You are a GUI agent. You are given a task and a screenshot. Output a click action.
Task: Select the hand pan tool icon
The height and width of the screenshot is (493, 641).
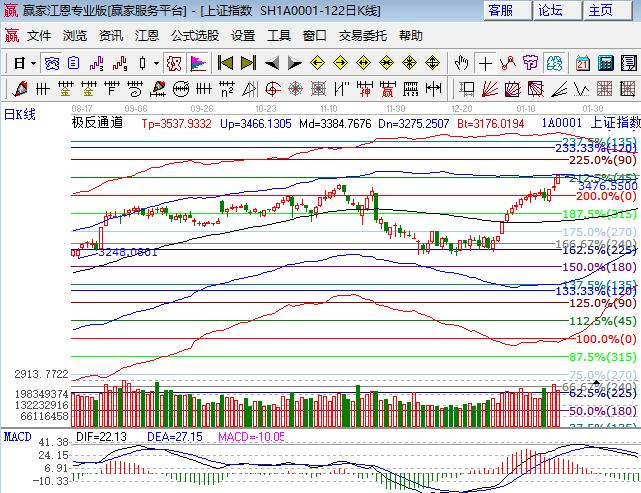tap(462, 63)
